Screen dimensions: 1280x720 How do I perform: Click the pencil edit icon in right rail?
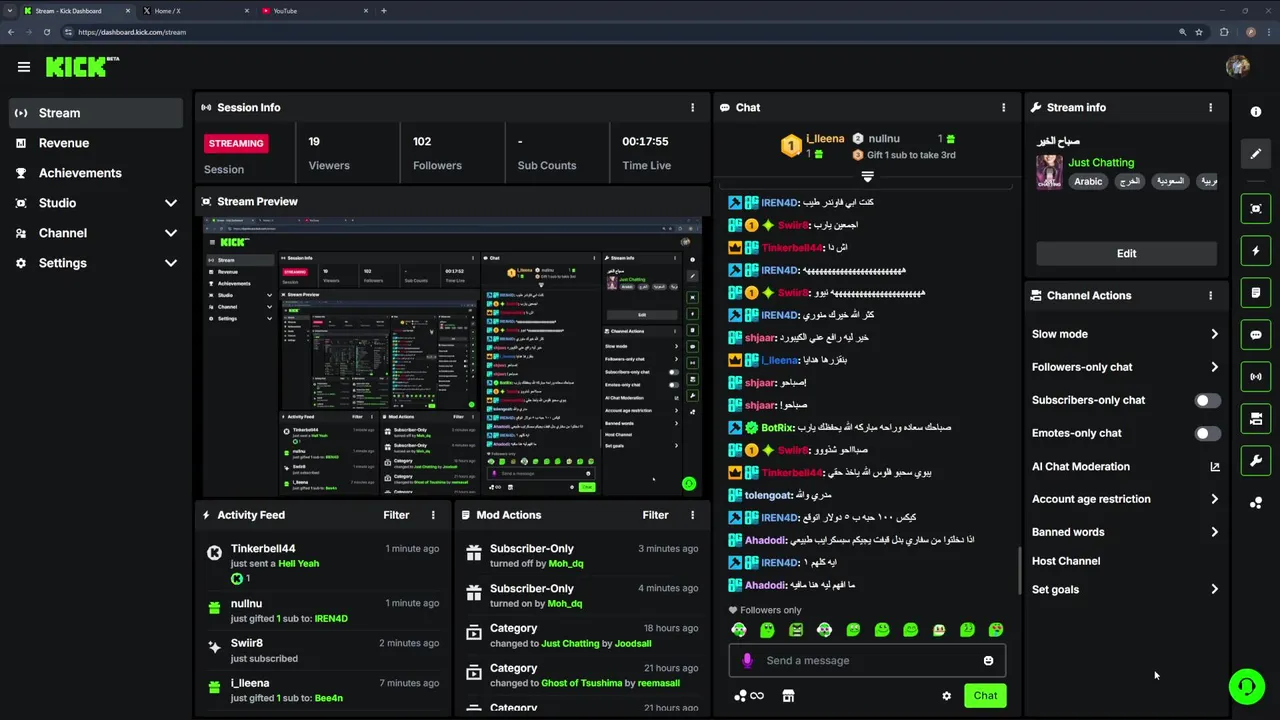coord(1256,154)
